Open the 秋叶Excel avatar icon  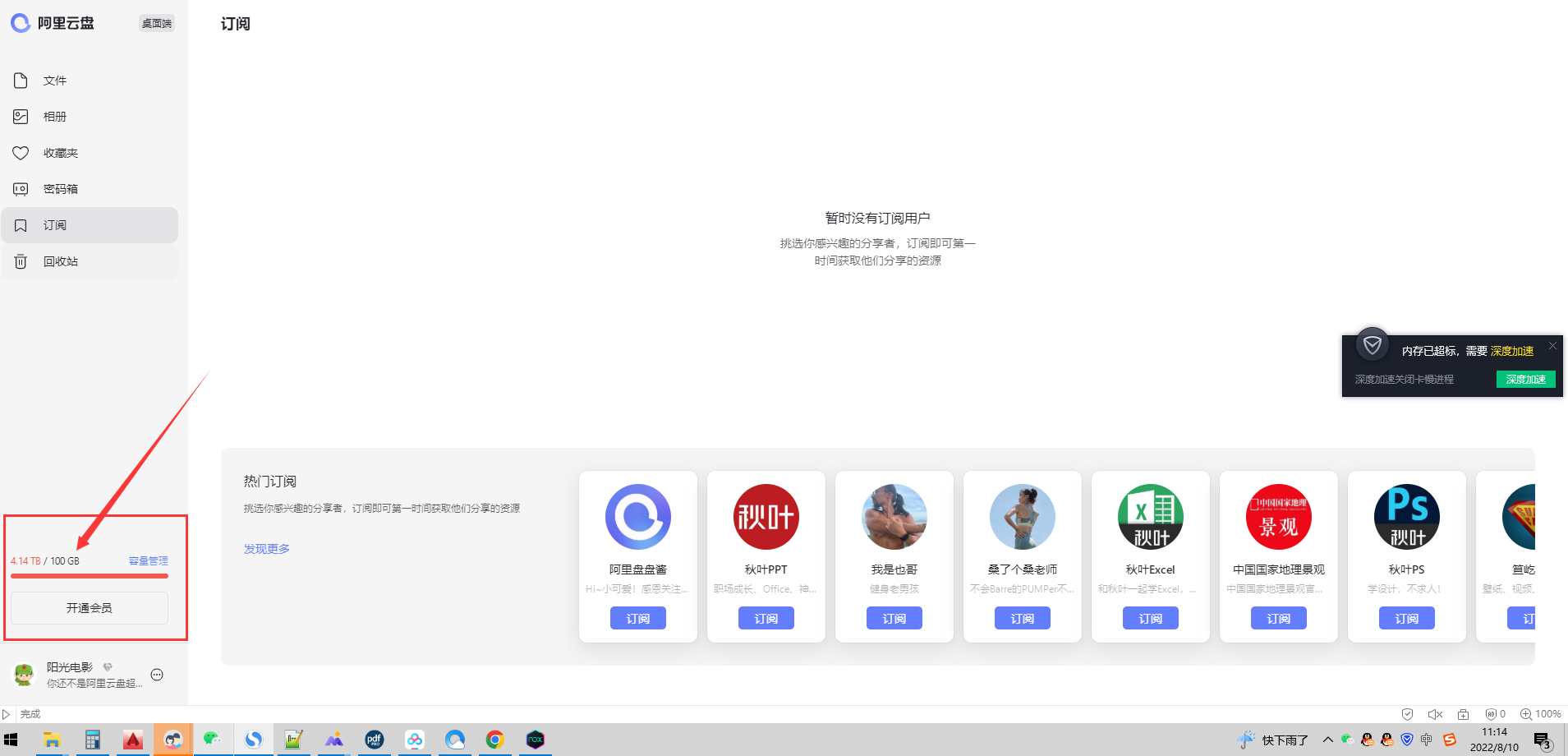tap(1150, 517)
